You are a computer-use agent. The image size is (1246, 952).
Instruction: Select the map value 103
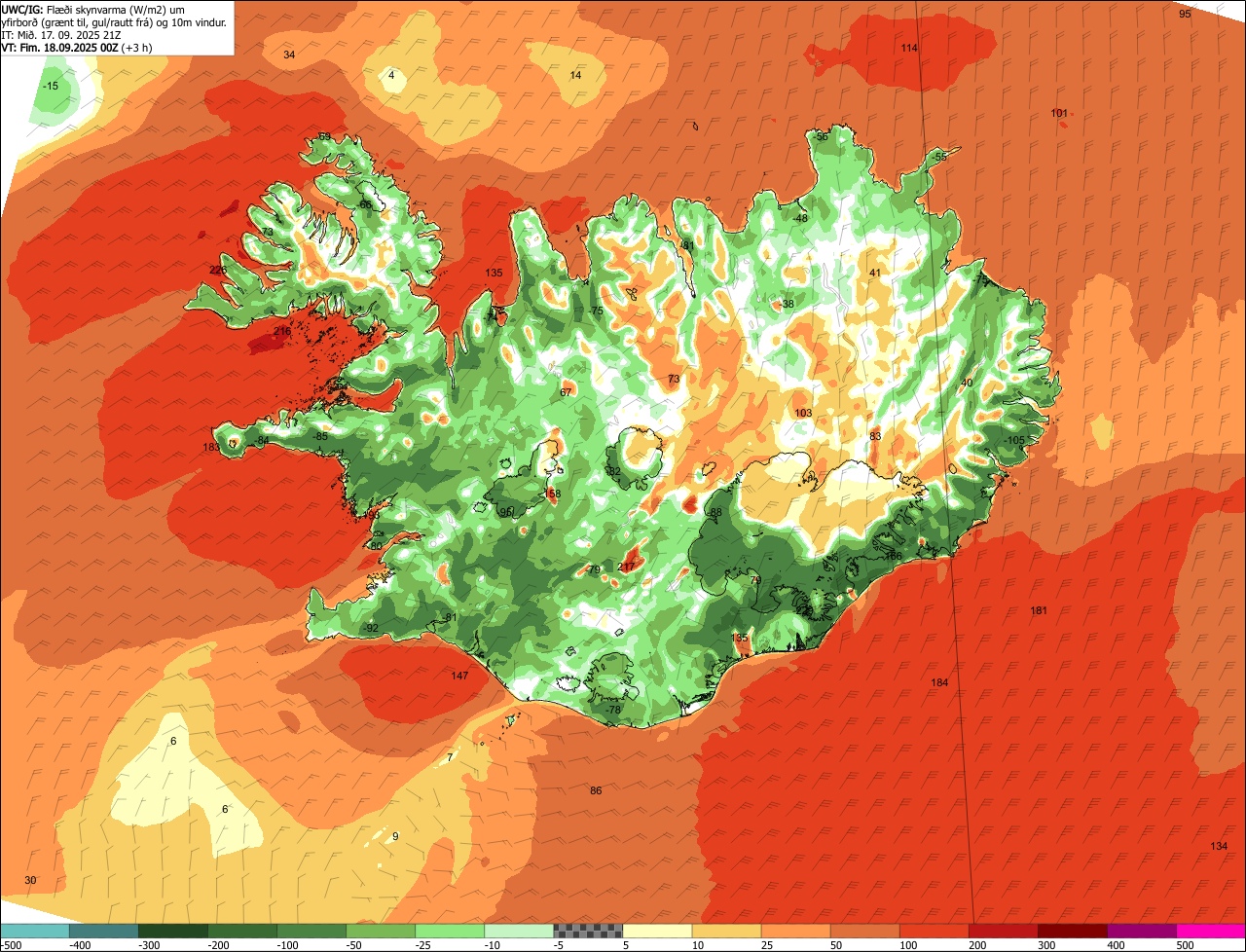click(803, 413)
